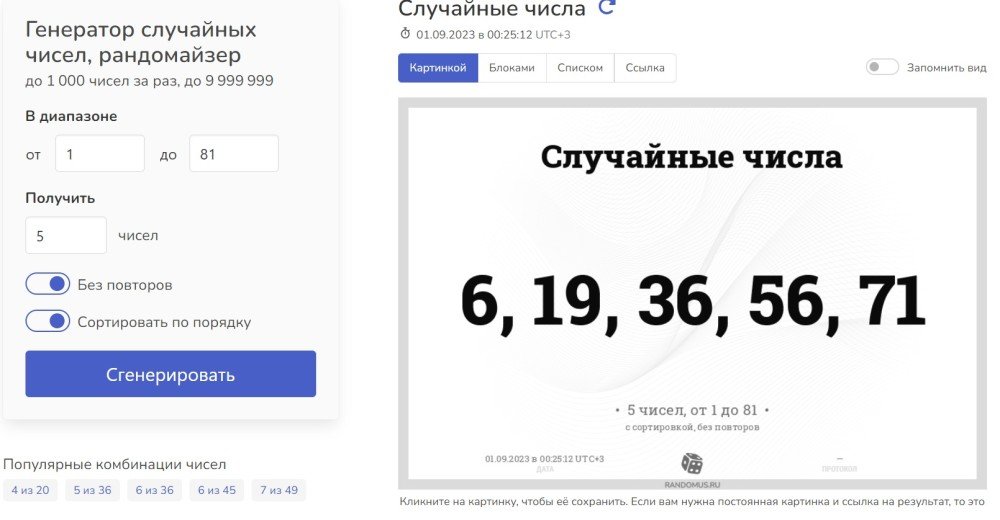Screen dimensions: 1000x520
Task: Switch to the Картинкой tab
Action: coord(438,68)
